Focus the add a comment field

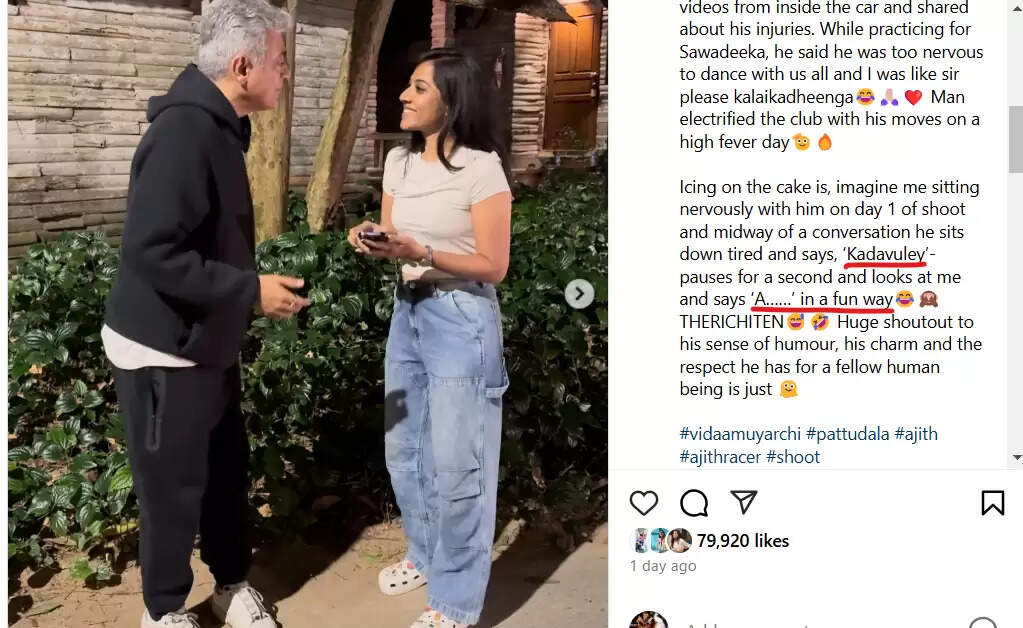click(816, 624)
